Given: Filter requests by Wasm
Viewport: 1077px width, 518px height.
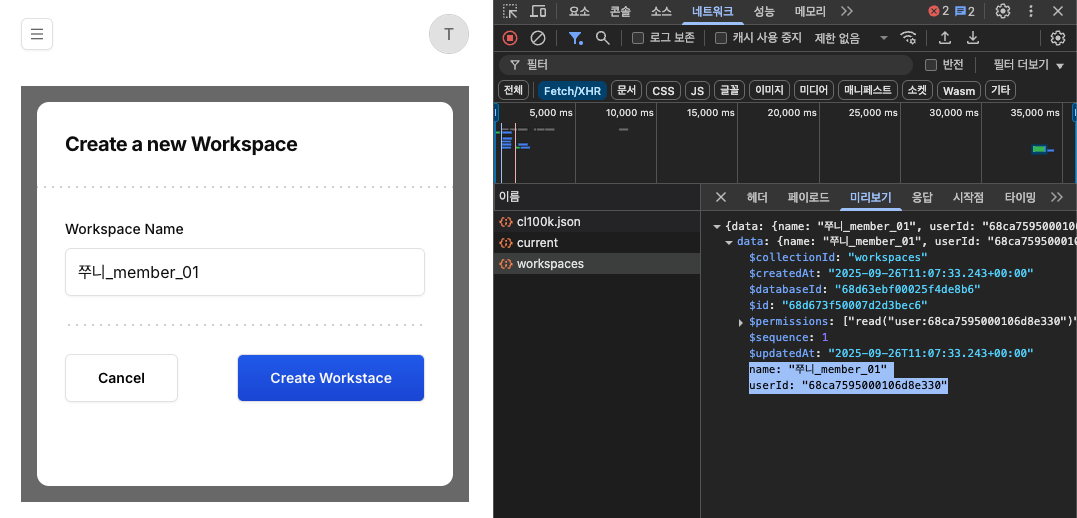Looking at the screenshot, I should 959,90.
